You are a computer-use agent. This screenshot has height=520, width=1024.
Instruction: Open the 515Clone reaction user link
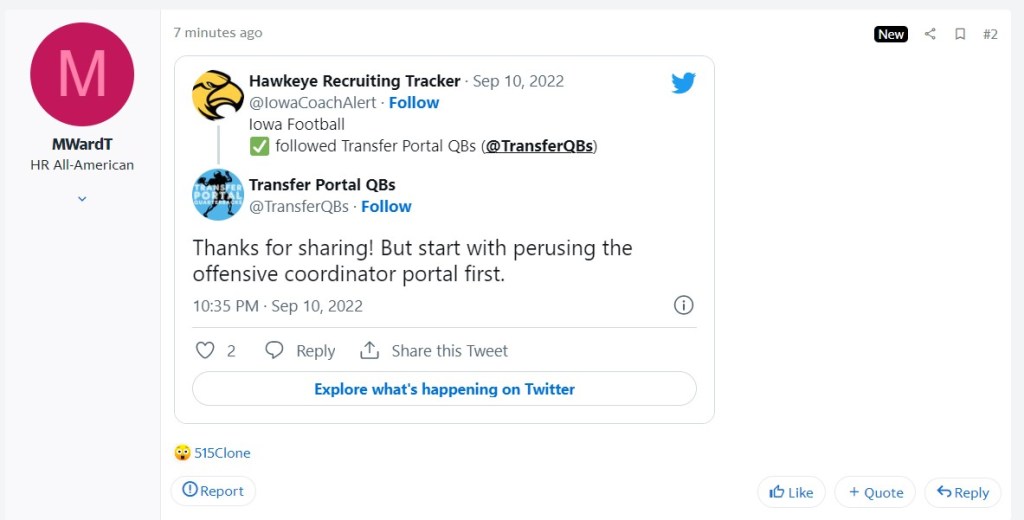pos(222,453)
